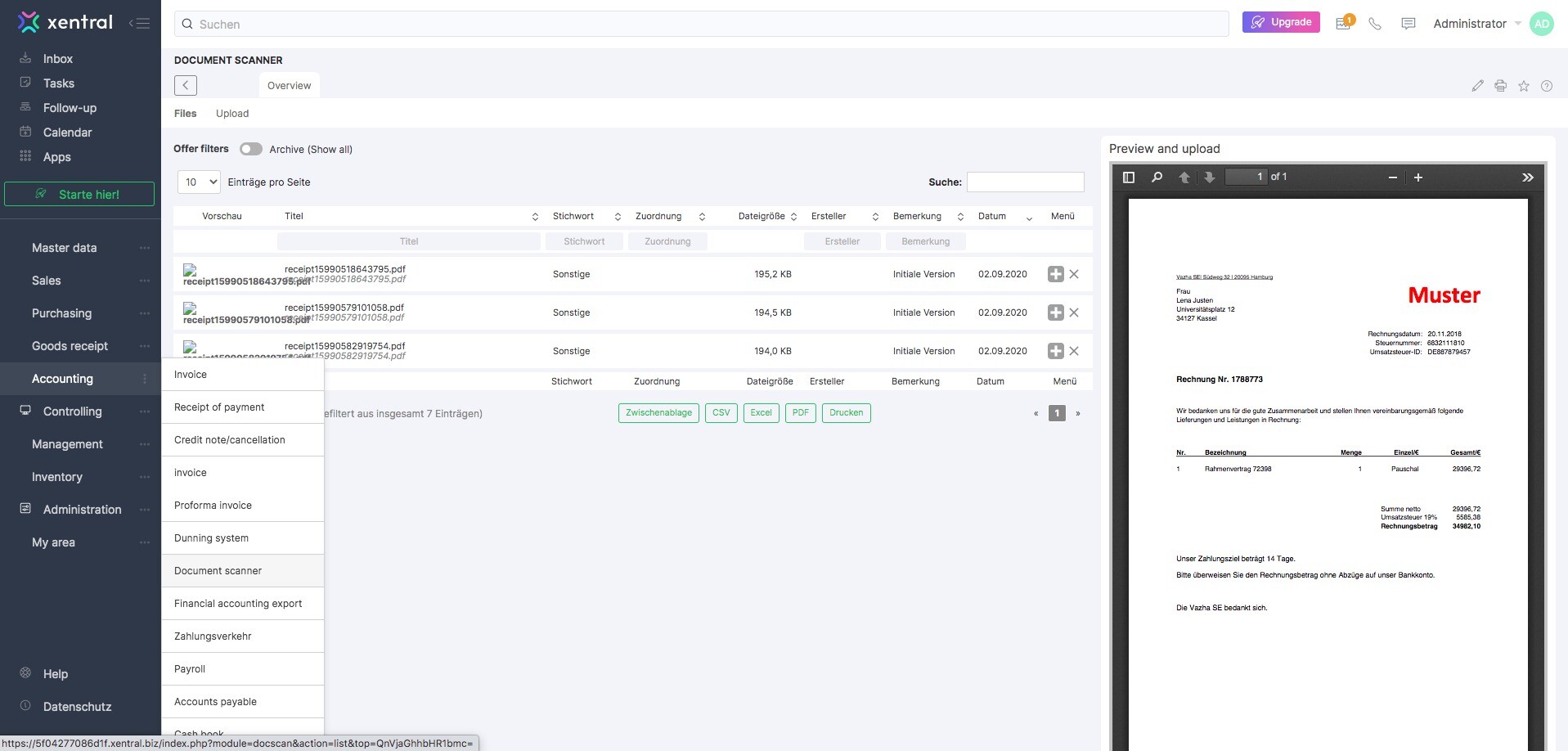Click the edit pencil icon near Overview

pyautogui.click(x=1477, y=86)
